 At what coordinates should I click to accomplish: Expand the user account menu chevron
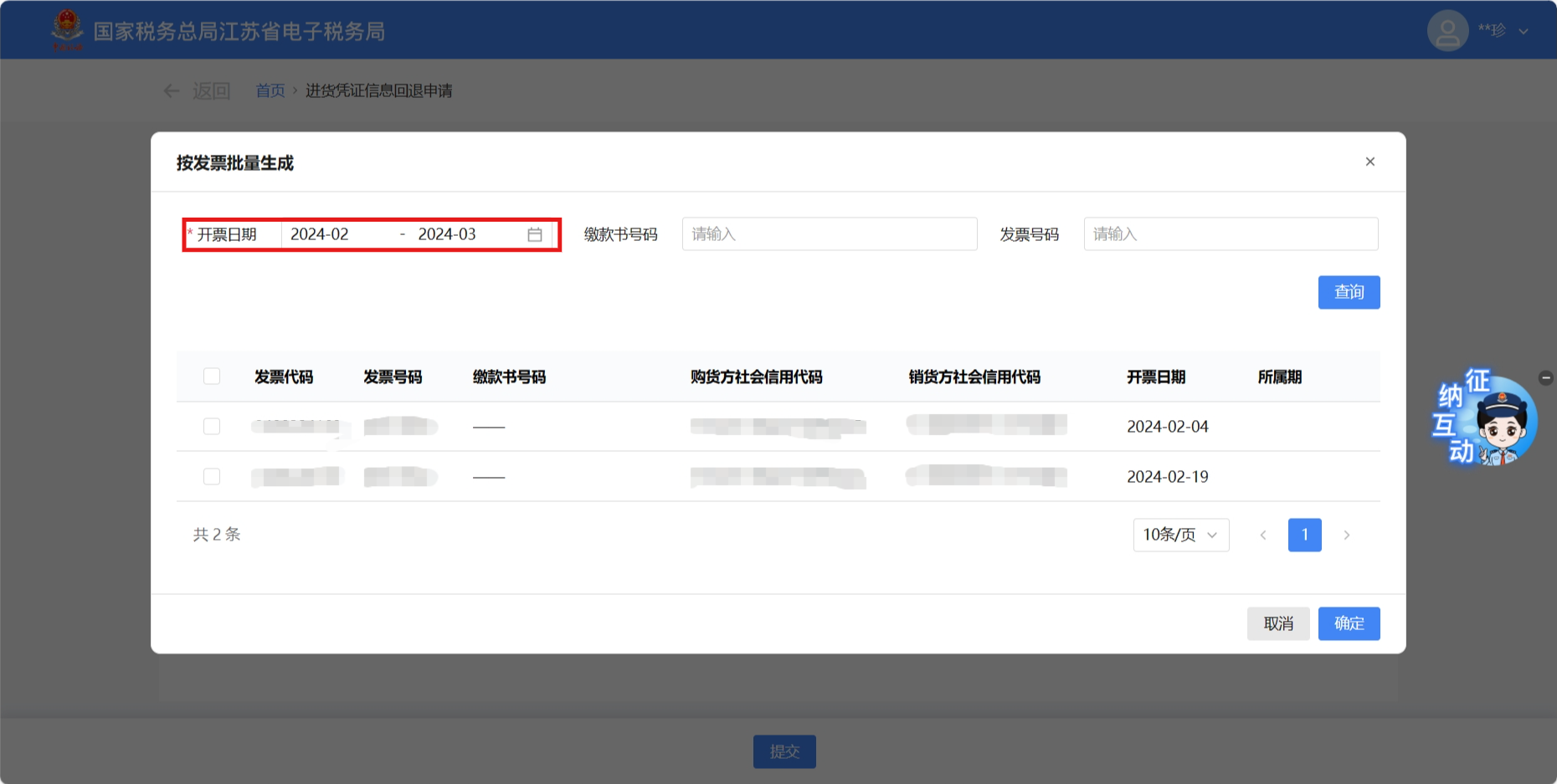click(x=1524, y=32)
